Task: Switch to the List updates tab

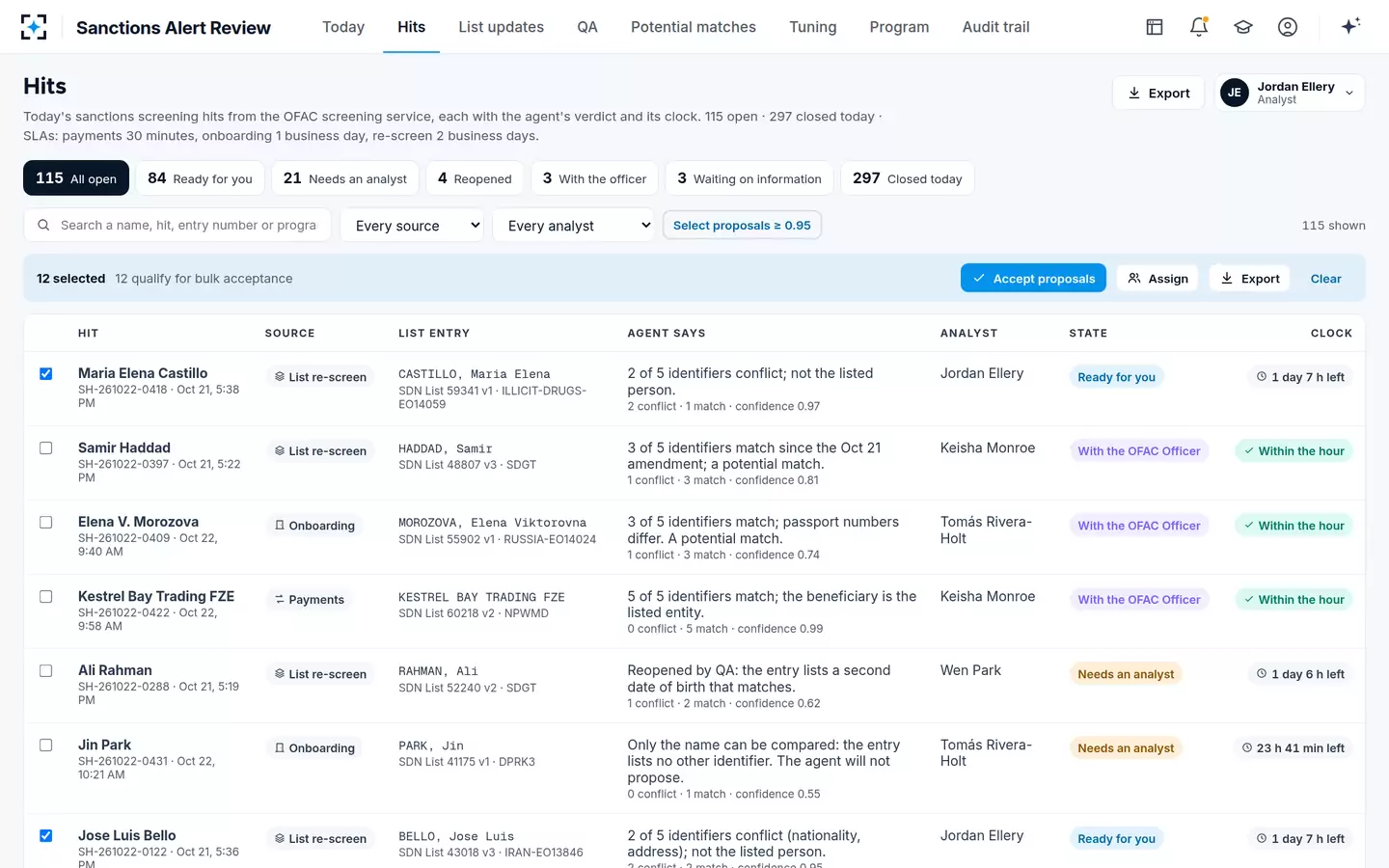Action: point(501,27)
